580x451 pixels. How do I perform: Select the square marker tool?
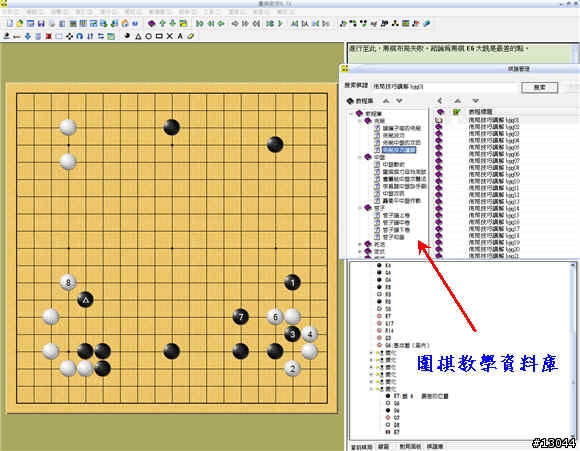tap(159, 36)
